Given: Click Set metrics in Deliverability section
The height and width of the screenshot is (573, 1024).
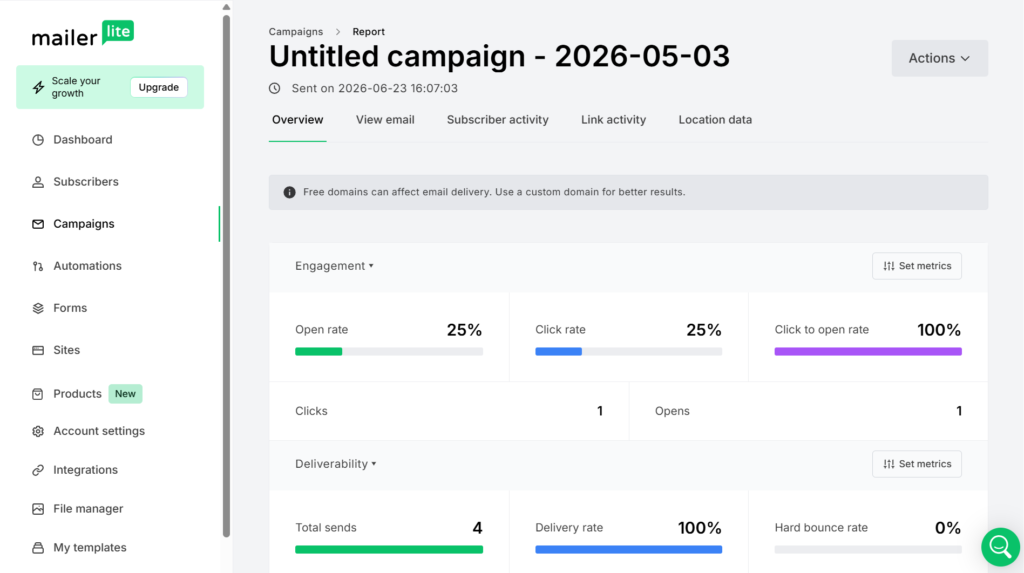Looking at the screenshot, I should [x=917, y=464].
